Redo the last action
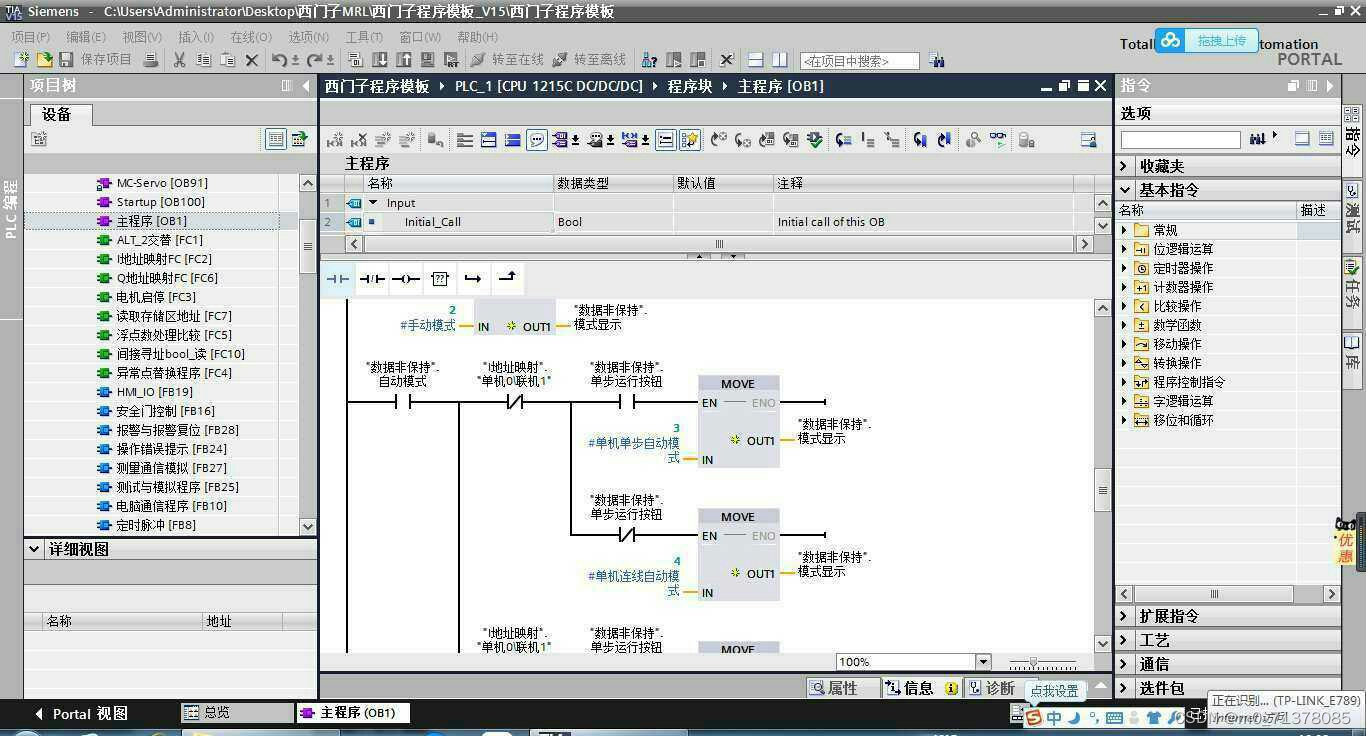The height and width of the screenshot is (736, 1366). pyautogui.click(x=315, y=60)
